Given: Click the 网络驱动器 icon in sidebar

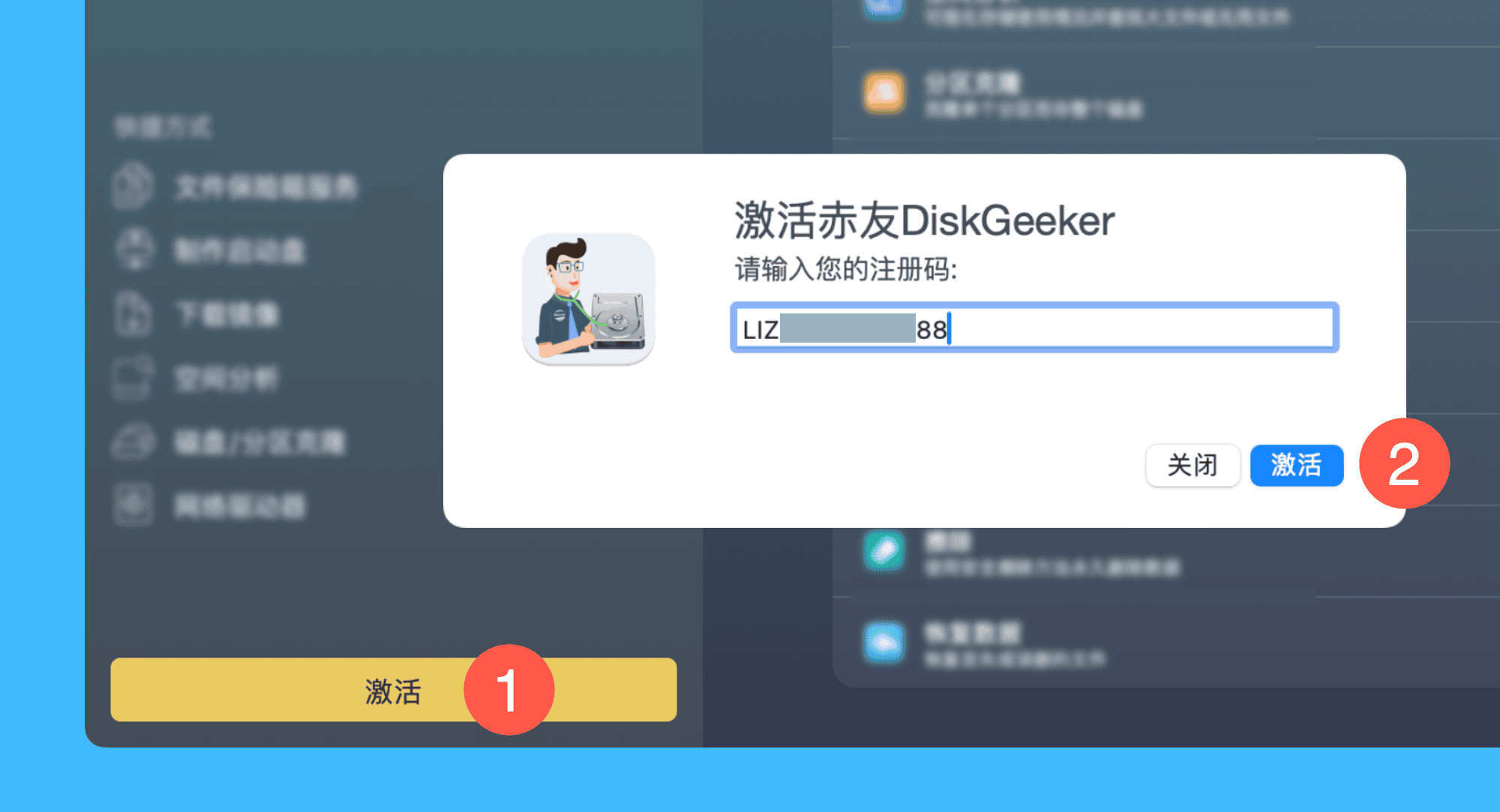Looking at the screenshot, I should click(133, 505).
